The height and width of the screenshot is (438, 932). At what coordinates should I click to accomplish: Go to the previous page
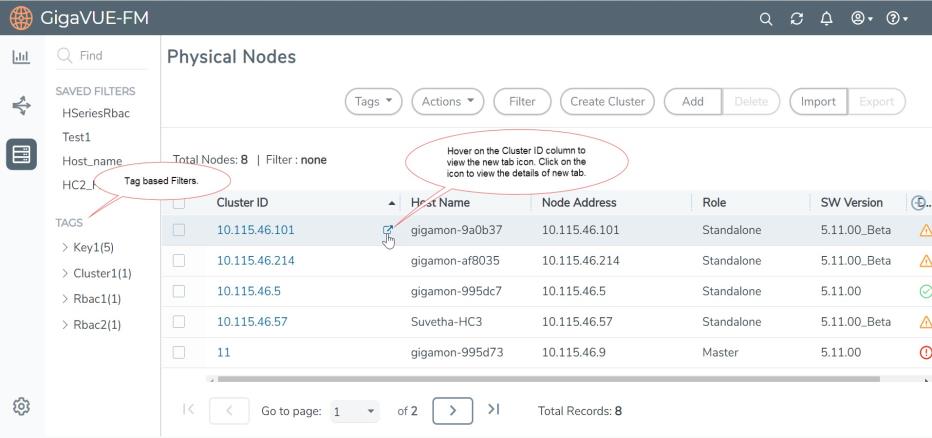[229, 411]
